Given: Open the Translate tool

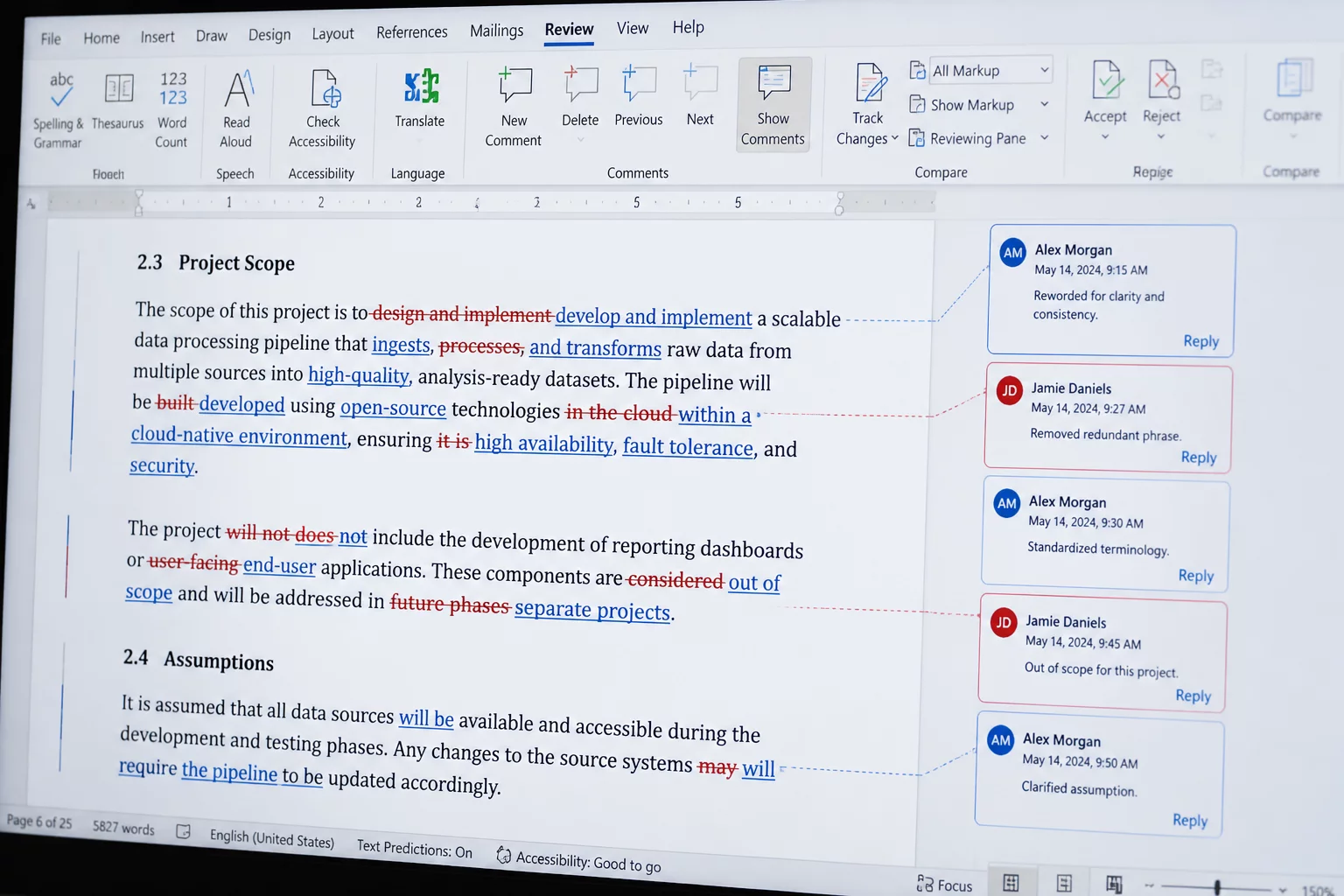Looking at the screenshot, I should (x=420, y=98).
